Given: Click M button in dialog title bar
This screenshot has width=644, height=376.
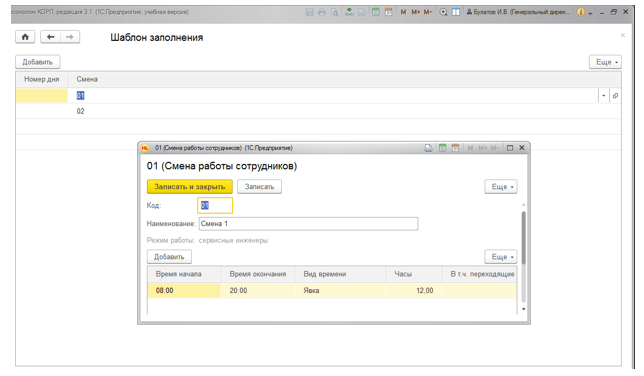Looking at the screenshot, I should point(470,148).
